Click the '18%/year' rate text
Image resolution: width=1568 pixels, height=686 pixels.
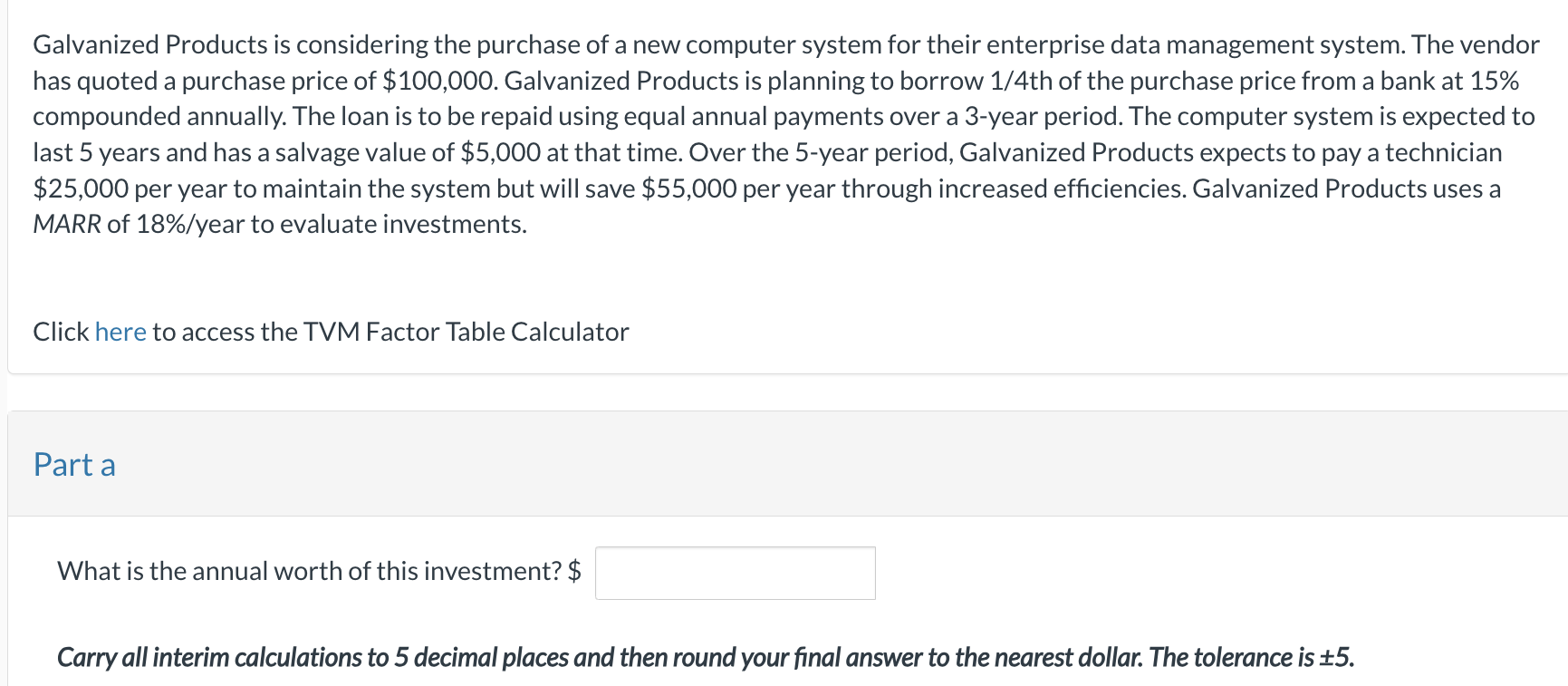point(190,224)
